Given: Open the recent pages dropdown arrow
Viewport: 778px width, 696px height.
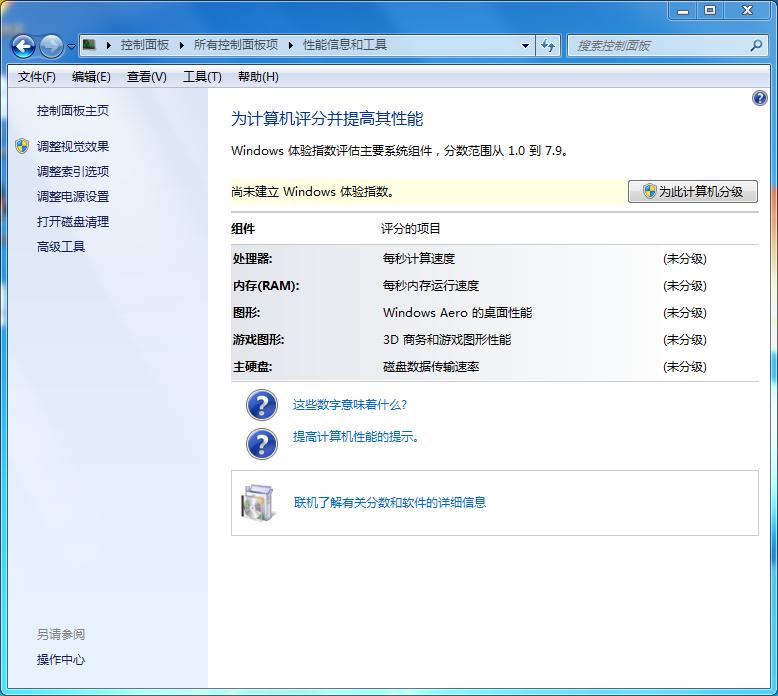Looking at the screenshot, I should point(71,47).
